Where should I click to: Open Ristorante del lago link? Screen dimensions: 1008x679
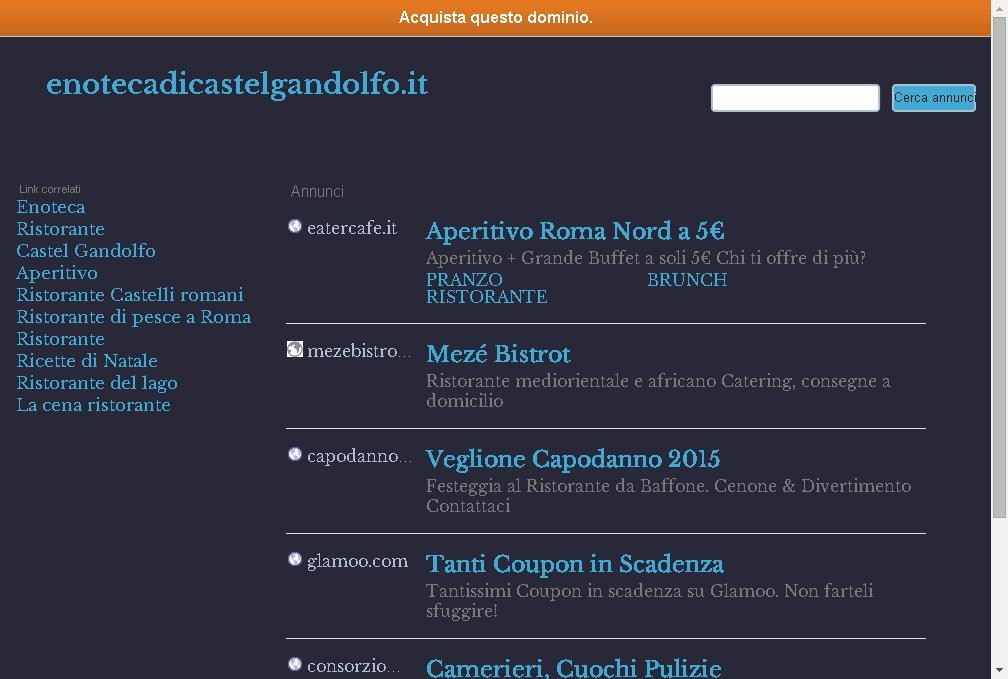[x=97, y=383]
